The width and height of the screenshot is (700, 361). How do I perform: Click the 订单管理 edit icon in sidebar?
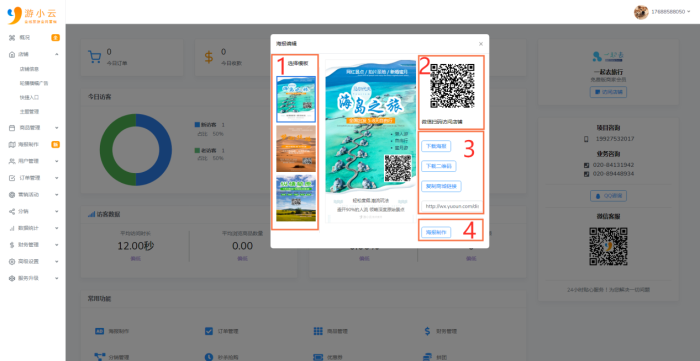point(12,178)
